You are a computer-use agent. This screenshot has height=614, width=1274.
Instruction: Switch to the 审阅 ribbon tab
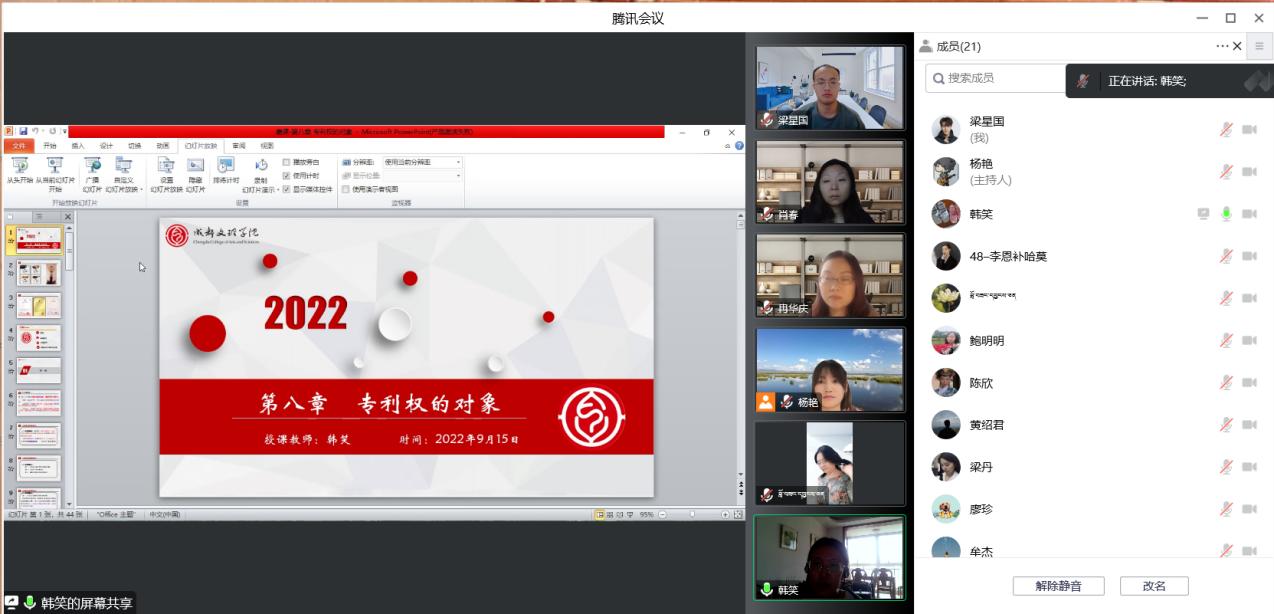239,146
